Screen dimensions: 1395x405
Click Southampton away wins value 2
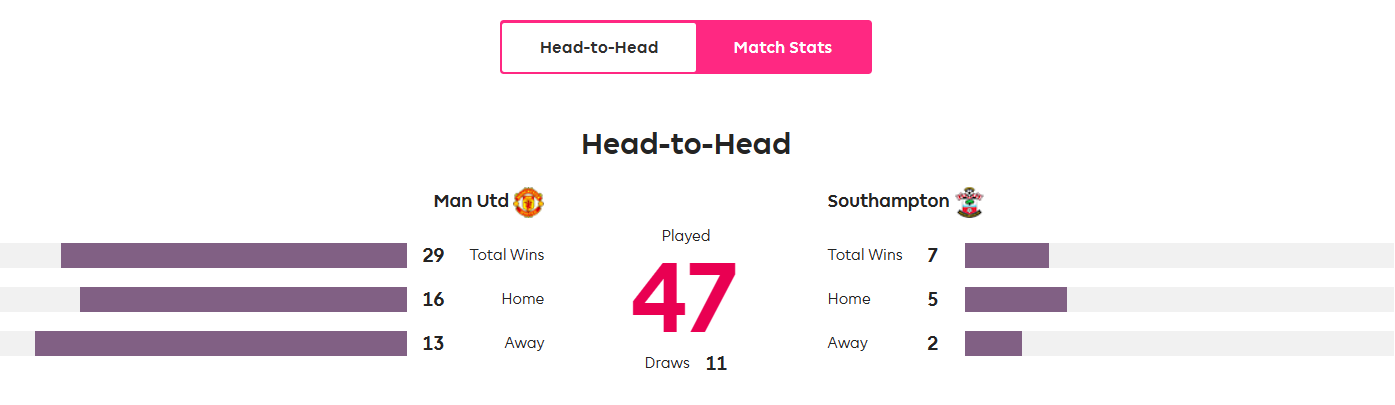[x=932, y=343]
